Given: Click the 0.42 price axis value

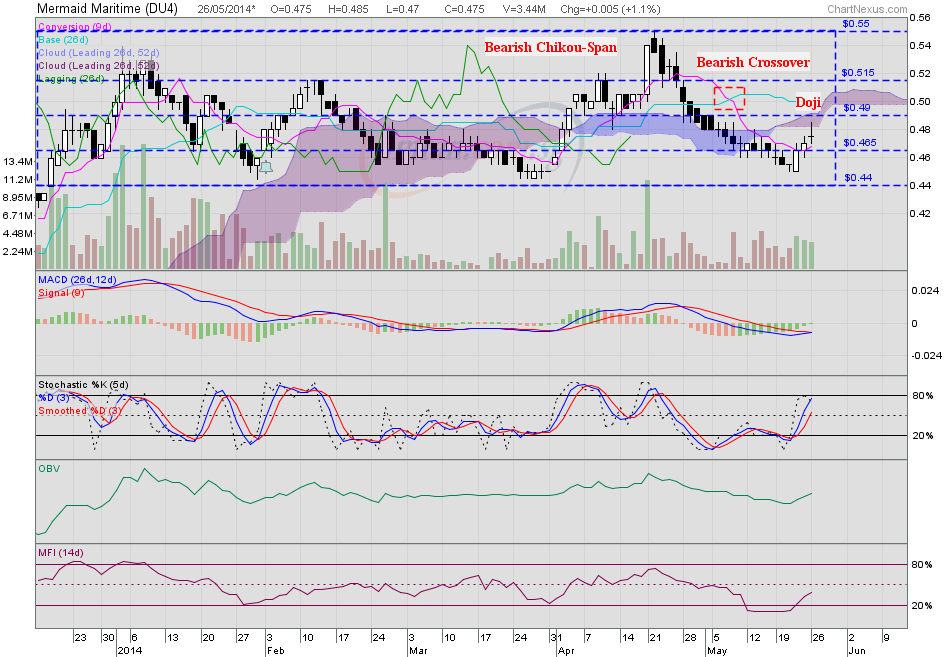Looking at the screenshot, I should click(x=920, y=213).
